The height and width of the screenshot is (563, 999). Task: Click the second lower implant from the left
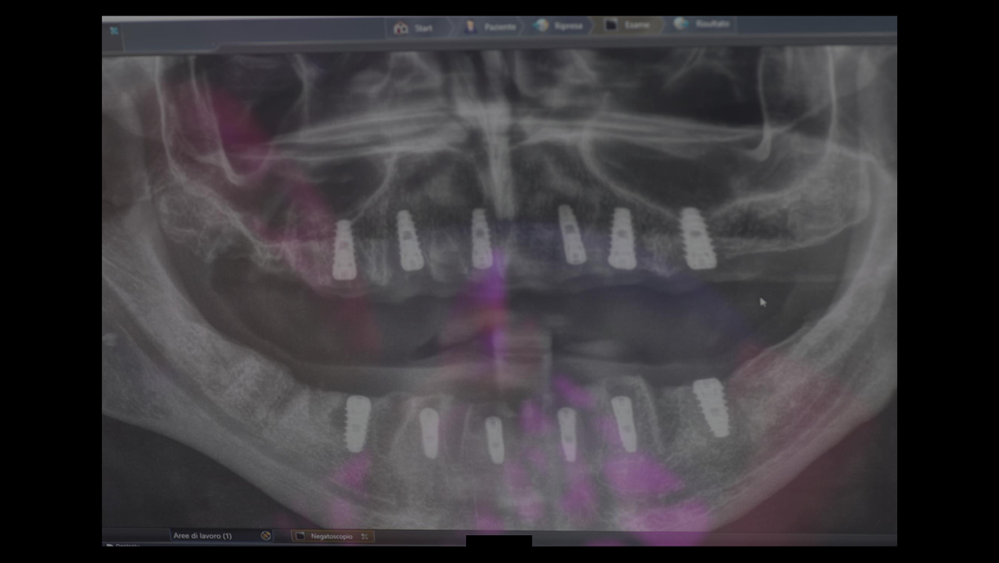tap(430, 433)
